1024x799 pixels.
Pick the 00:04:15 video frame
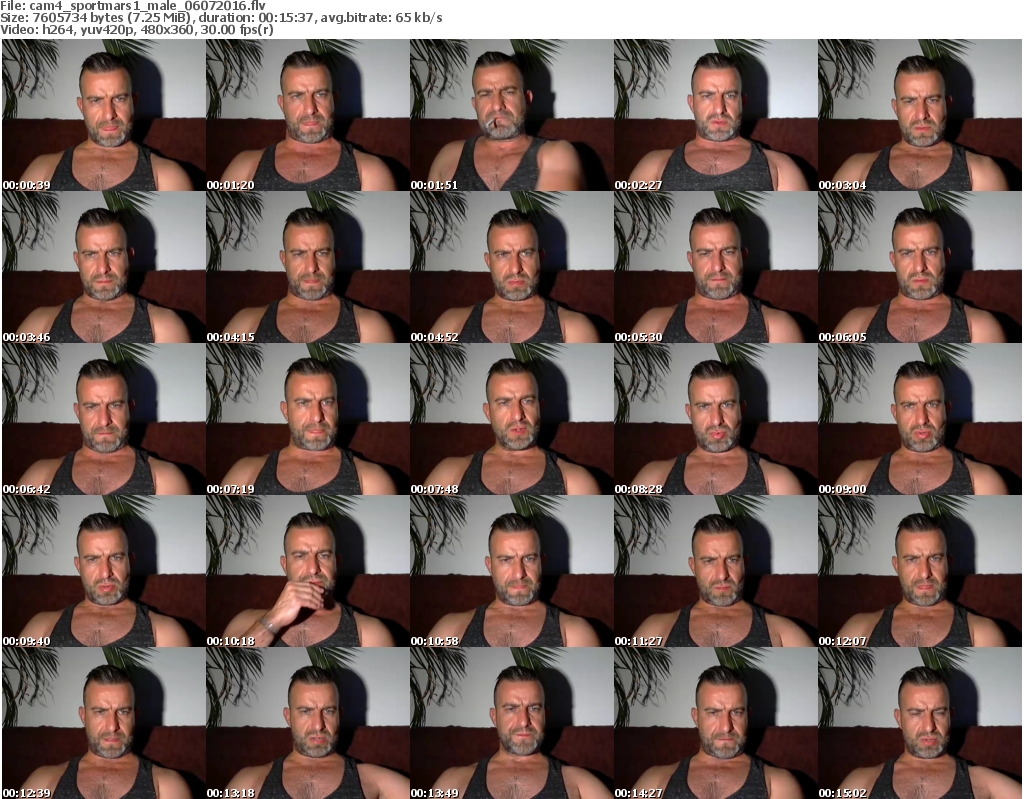[306, 267]
